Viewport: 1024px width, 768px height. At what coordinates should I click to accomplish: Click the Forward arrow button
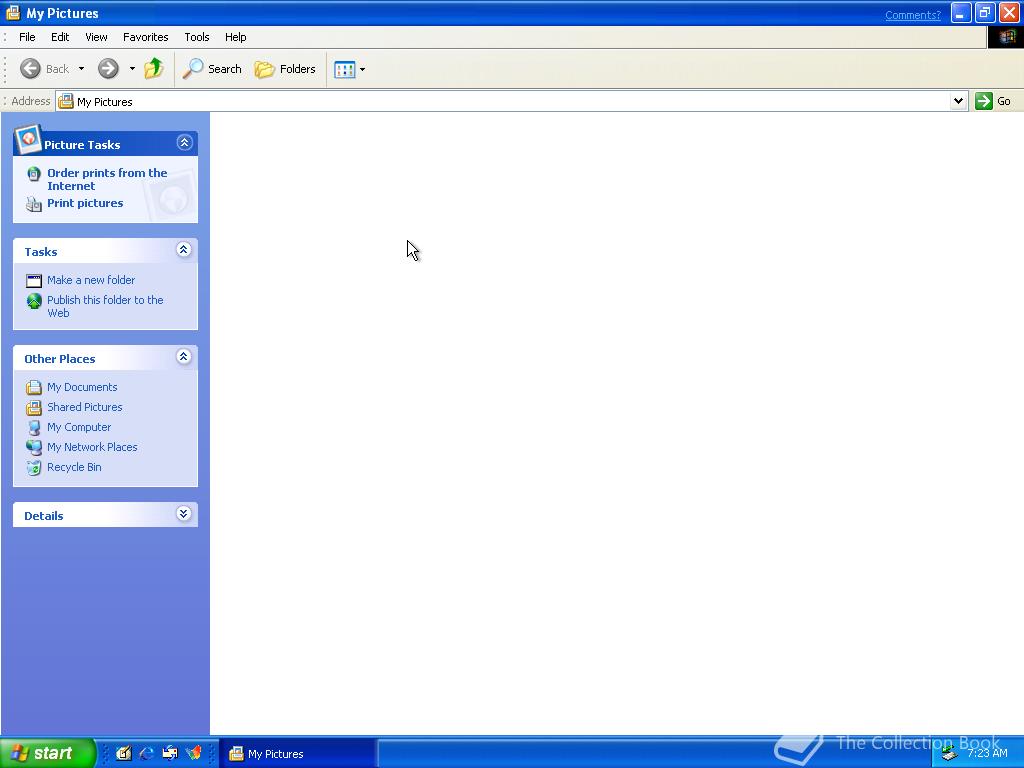(108, 69)
